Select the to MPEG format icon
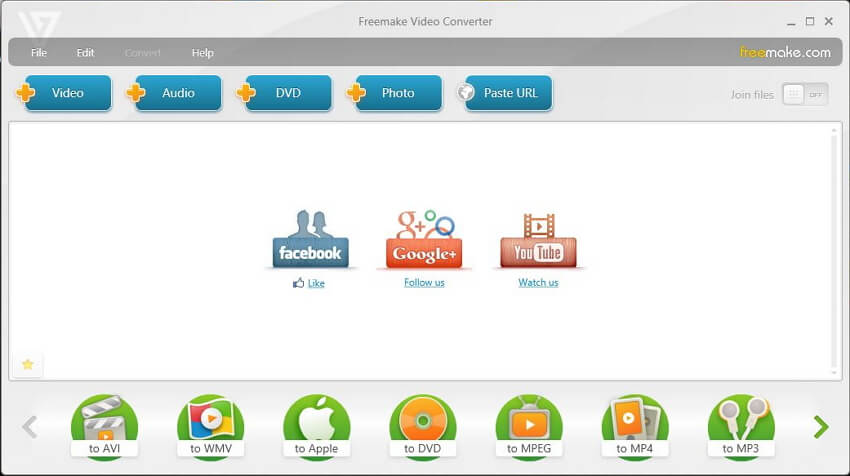850x476 pixels. click(529, 427)
